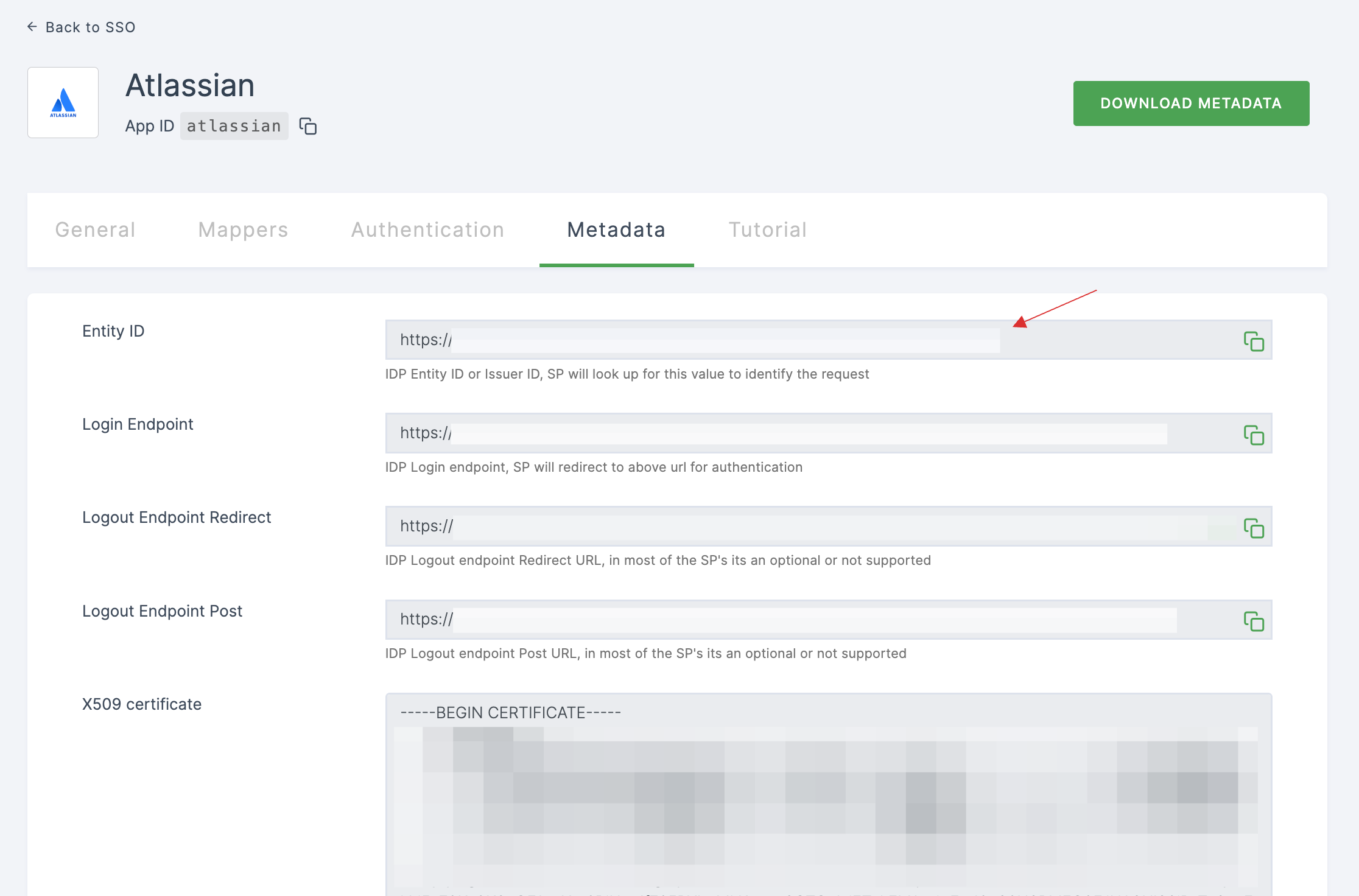Image resolution: width=1359 pixels, height=896 pixels.
Task: Copy the Entity ID value
Action: 1254,341
